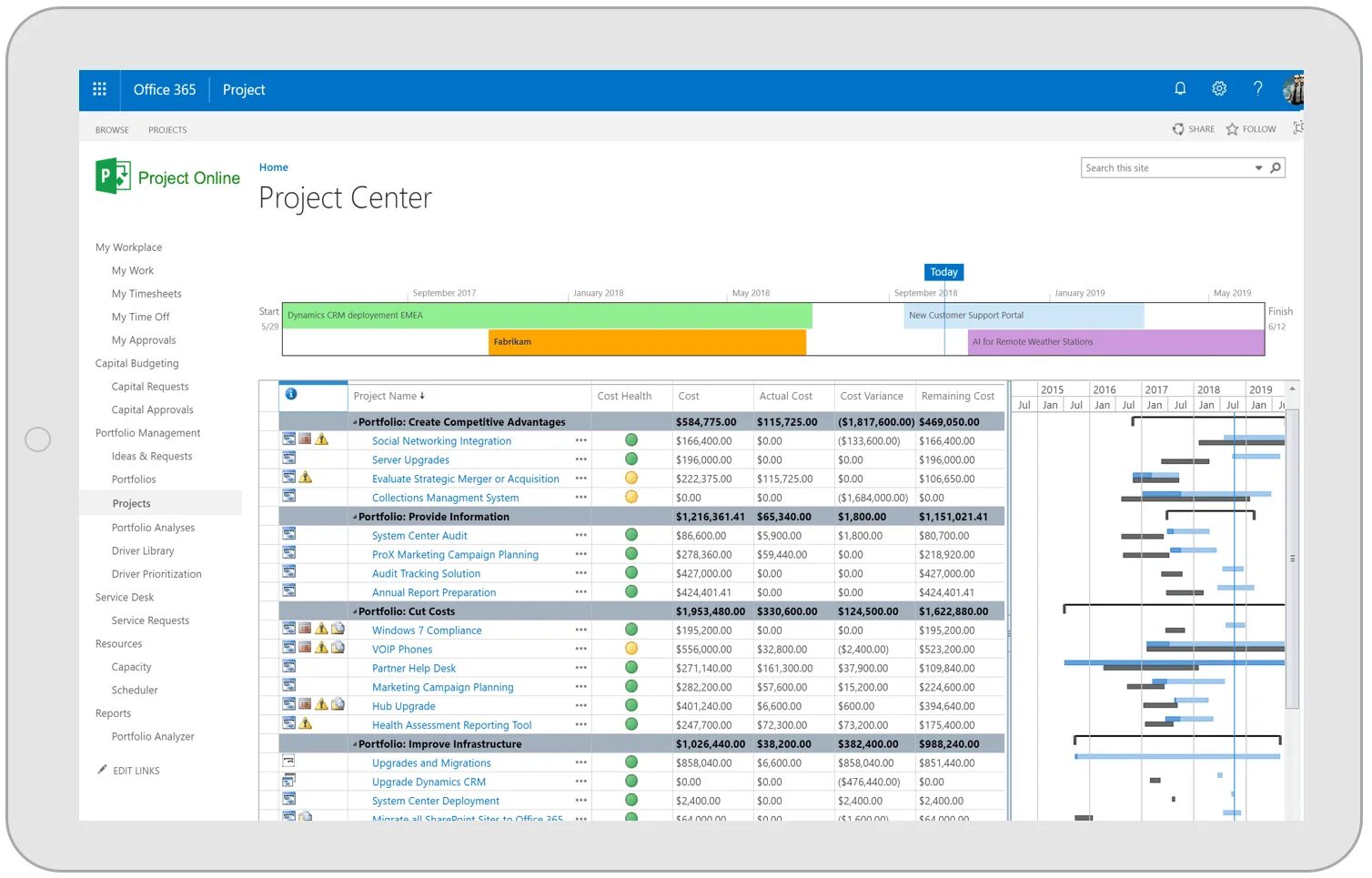Image resolution: width=1372 pixels, height=878 pixels.
Task: Click yellow cost health indicator for VOIP Phones
Action: tap(631, 649)
